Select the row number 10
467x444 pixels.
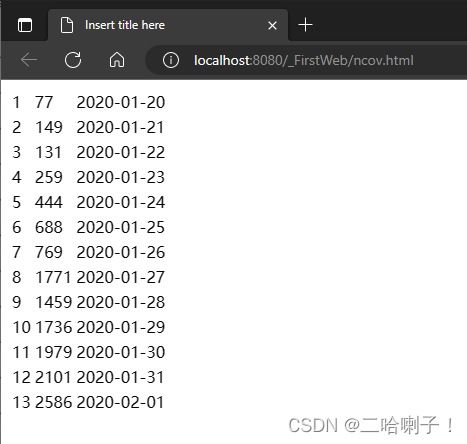(22, 327)
